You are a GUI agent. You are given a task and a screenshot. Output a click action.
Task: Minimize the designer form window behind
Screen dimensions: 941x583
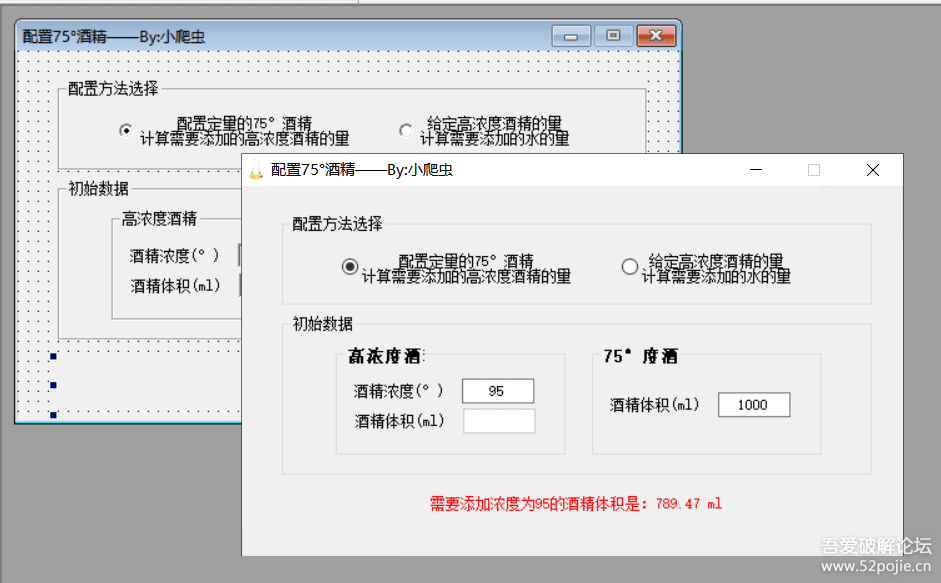(571, 36)
